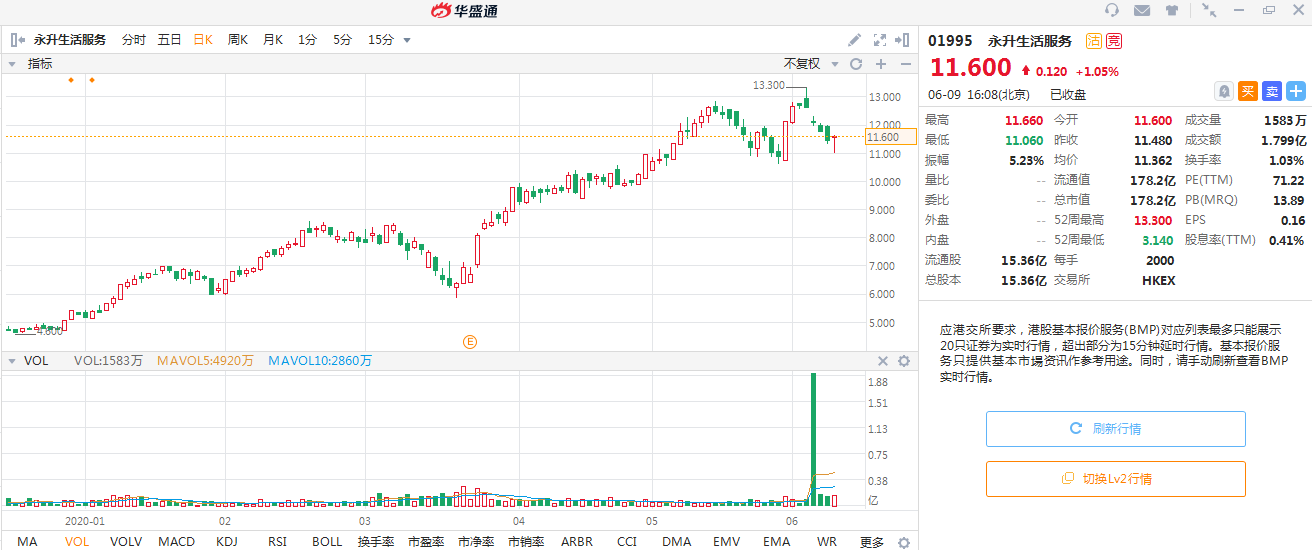Toggle the 市盈率 PE indicator
This screenshot has height=550, width=1312.
click(427, 542)
